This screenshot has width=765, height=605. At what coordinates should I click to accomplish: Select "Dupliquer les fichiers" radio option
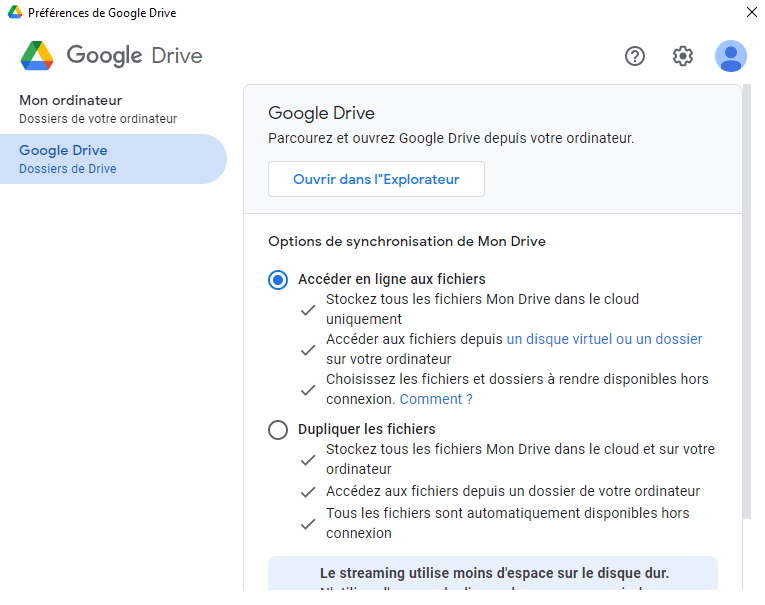coord(278,430)
